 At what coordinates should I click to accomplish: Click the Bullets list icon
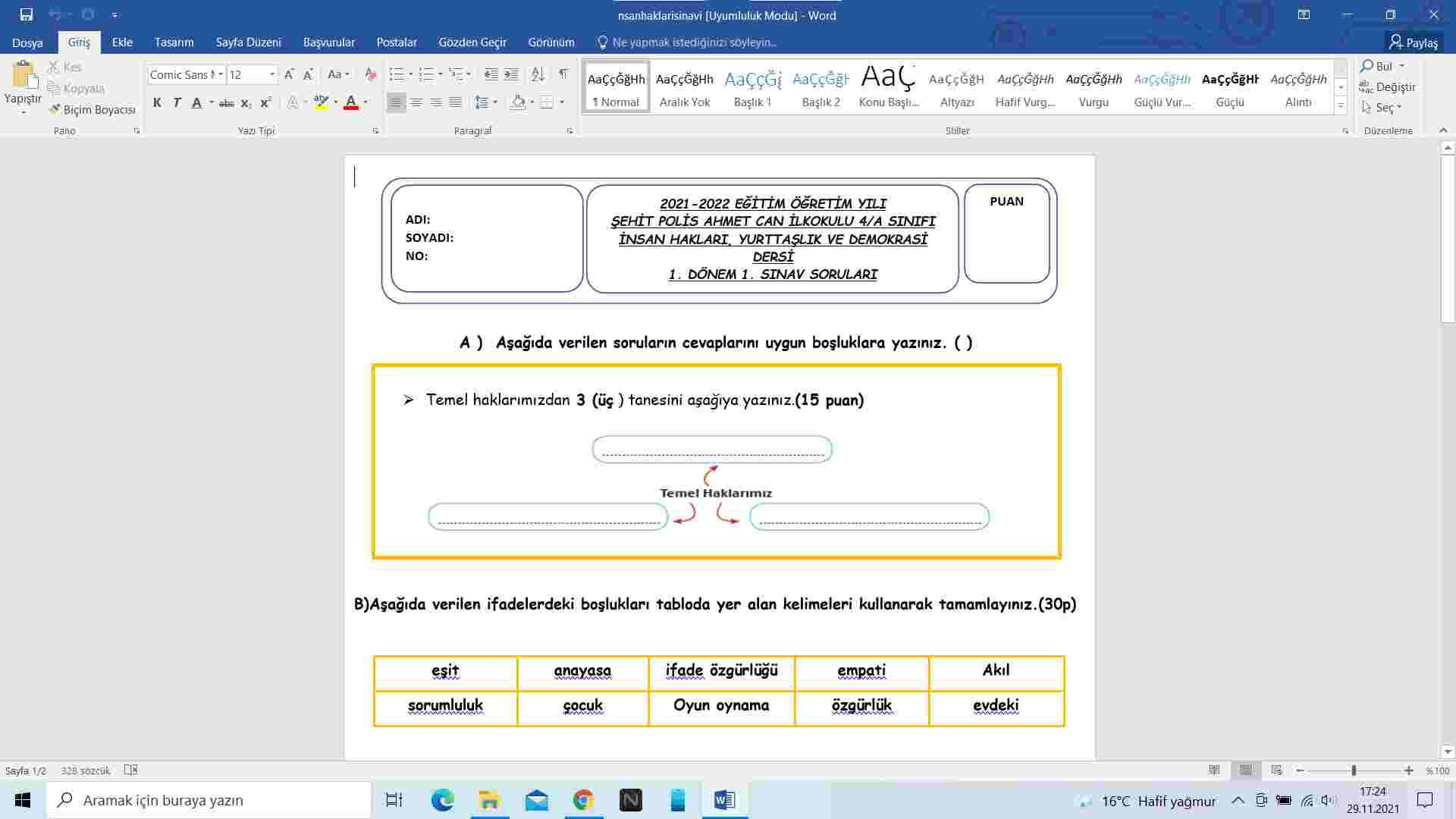395,73
